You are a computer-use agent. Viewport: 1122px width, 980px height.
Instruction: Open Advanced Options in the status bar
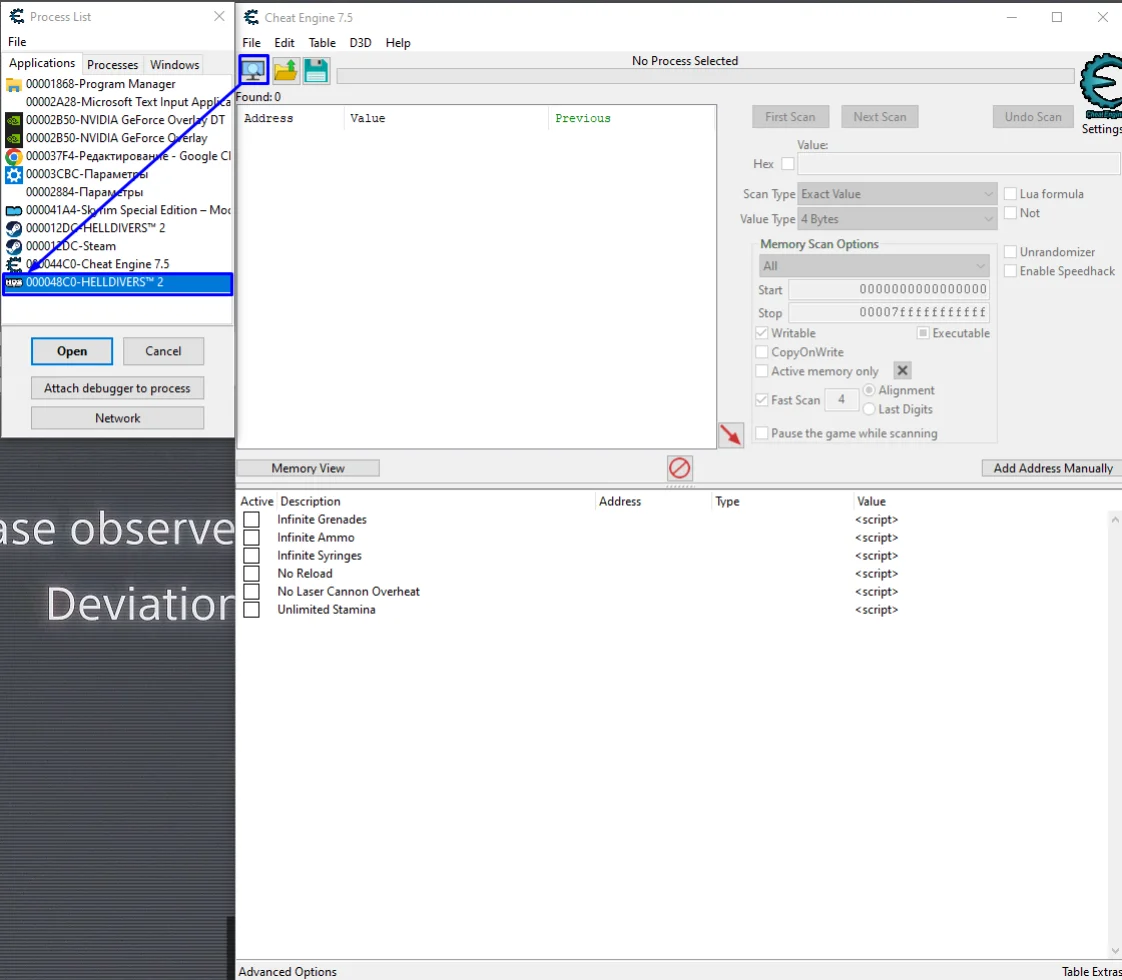coord(287,971)
